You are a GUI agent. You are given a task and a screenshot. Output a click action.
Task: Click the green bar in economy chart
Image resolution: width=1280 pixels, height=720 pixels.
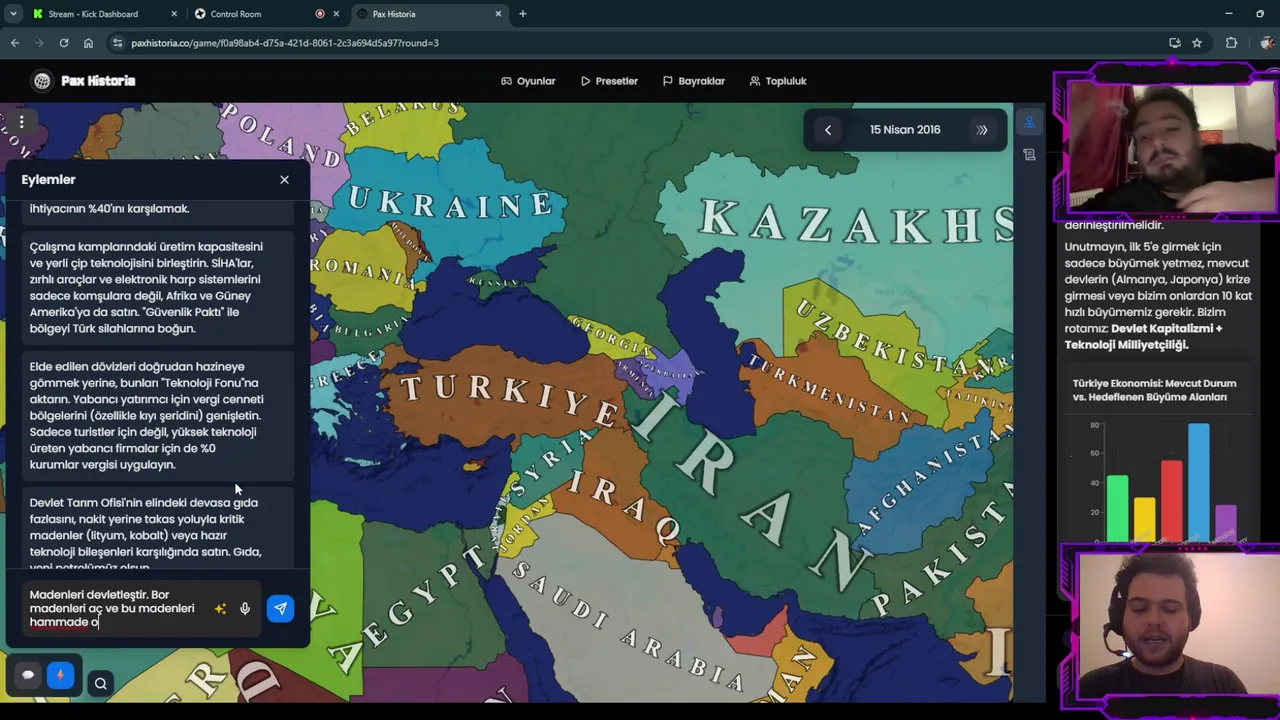[x=1117, y=508]
